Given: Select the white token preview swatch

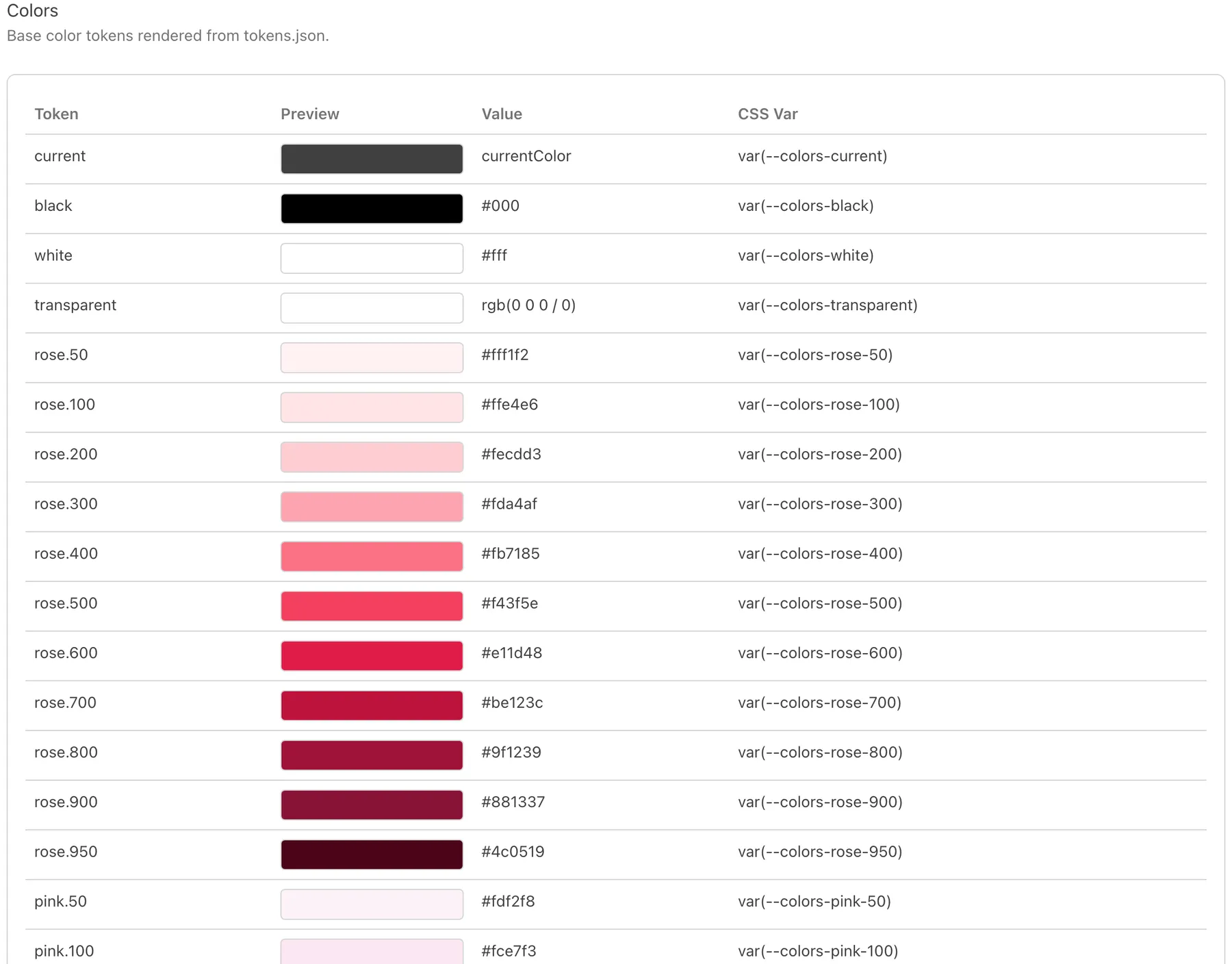Looking at the screenshot, I should point(372,258).
